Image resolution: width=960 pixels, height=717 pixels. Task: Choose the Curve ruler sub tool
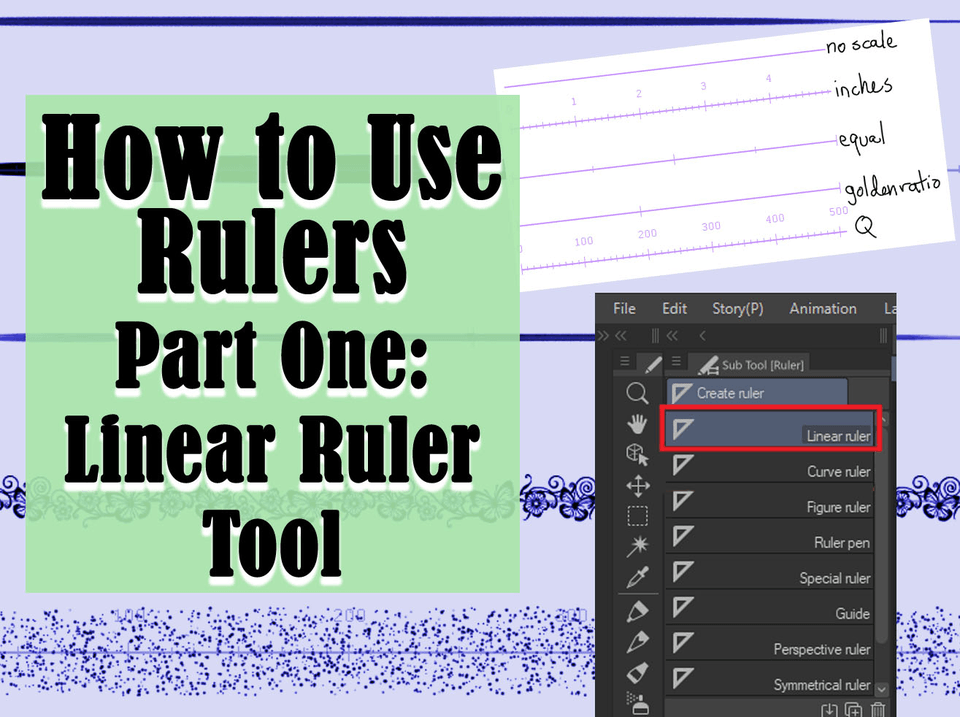770,465
